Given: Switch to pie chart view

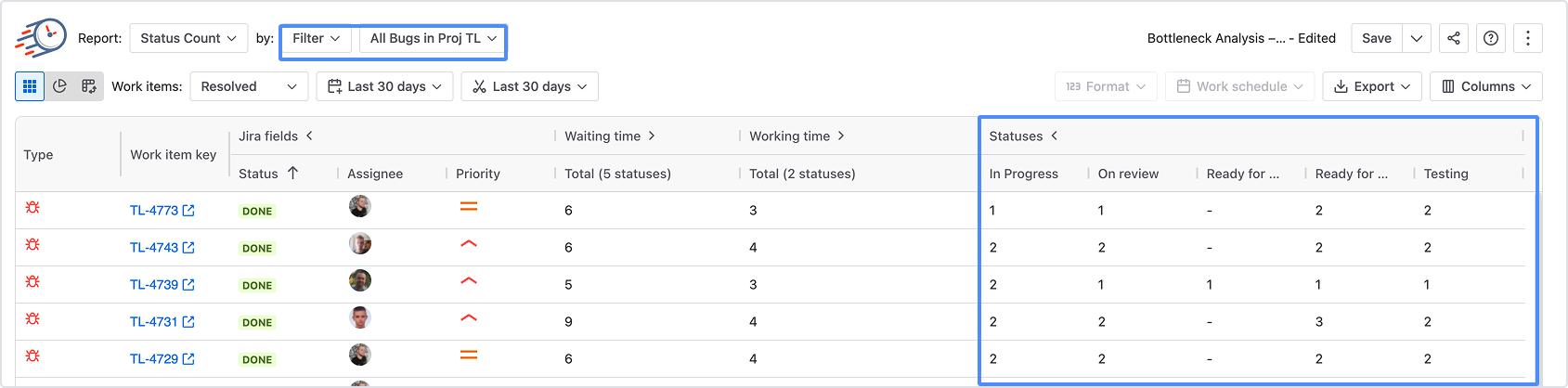Looking at the screenshot, I should [x=59, y=86].
